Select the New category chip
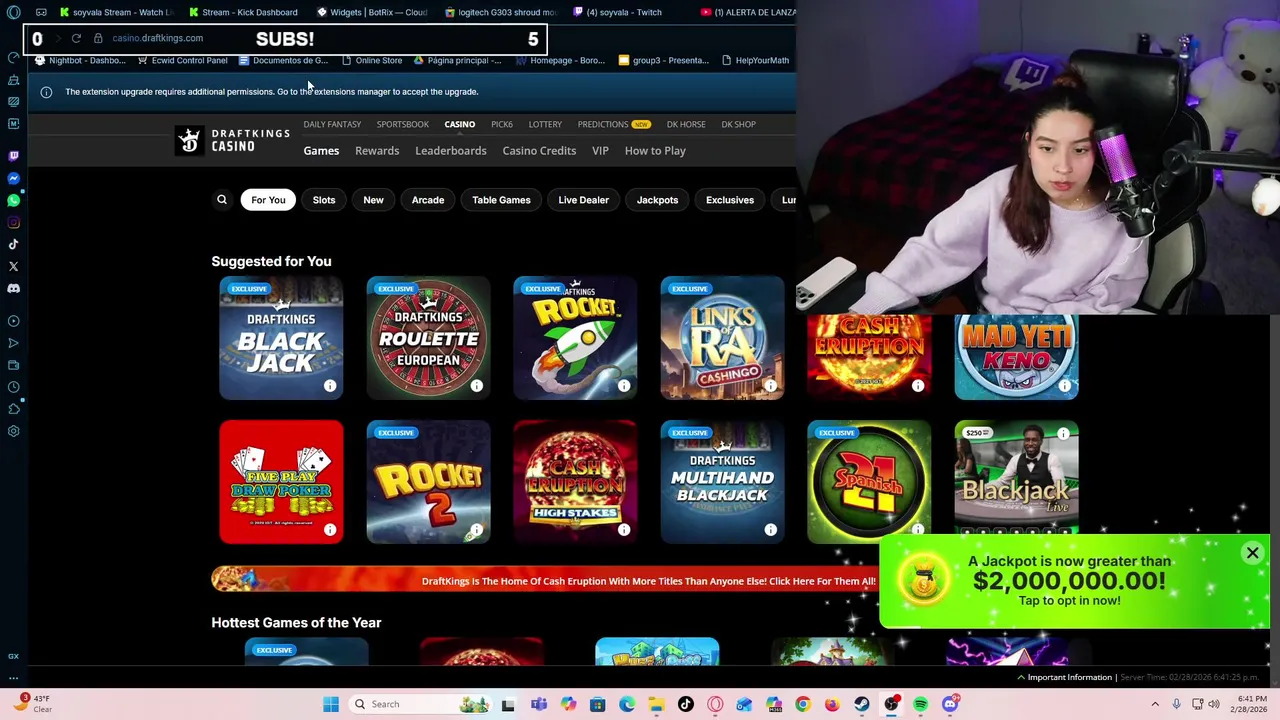 tap(373, 200)
